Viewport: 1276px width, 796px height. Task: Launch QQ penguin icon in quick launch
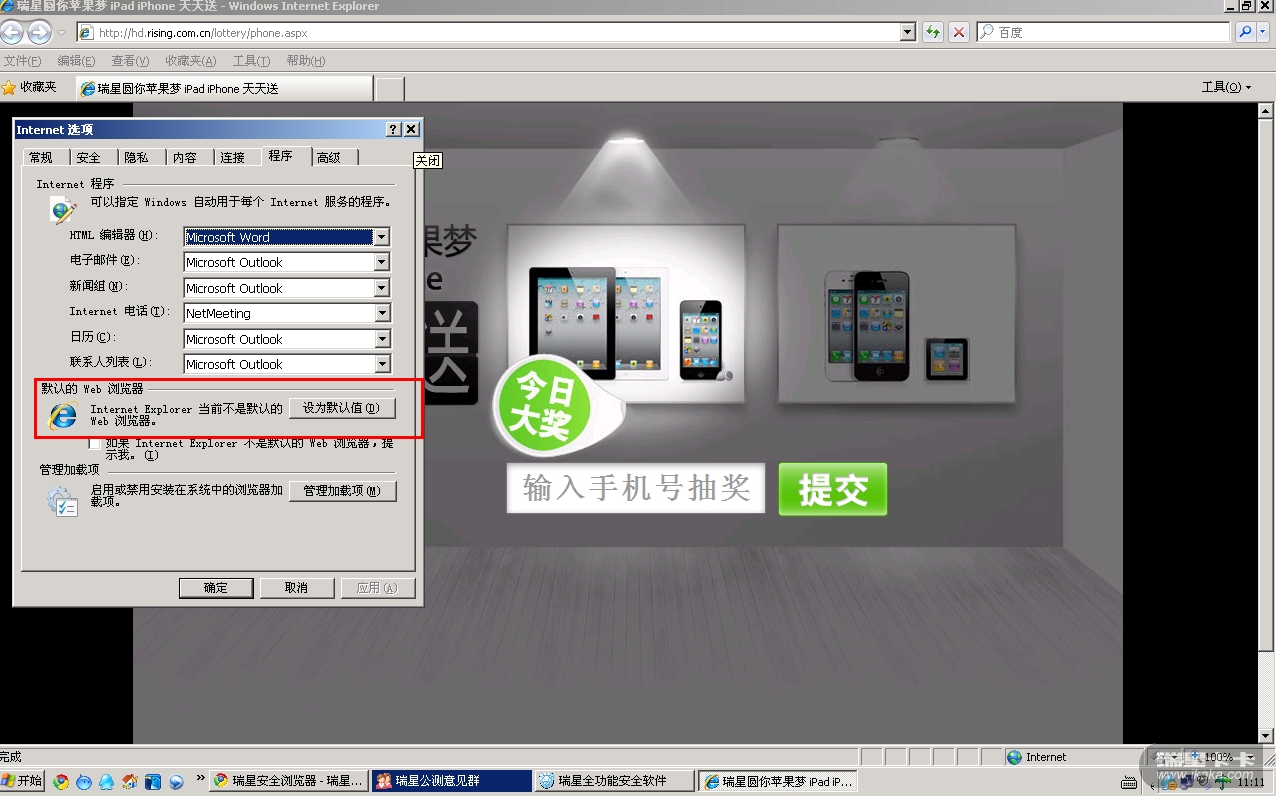[107, 781]
